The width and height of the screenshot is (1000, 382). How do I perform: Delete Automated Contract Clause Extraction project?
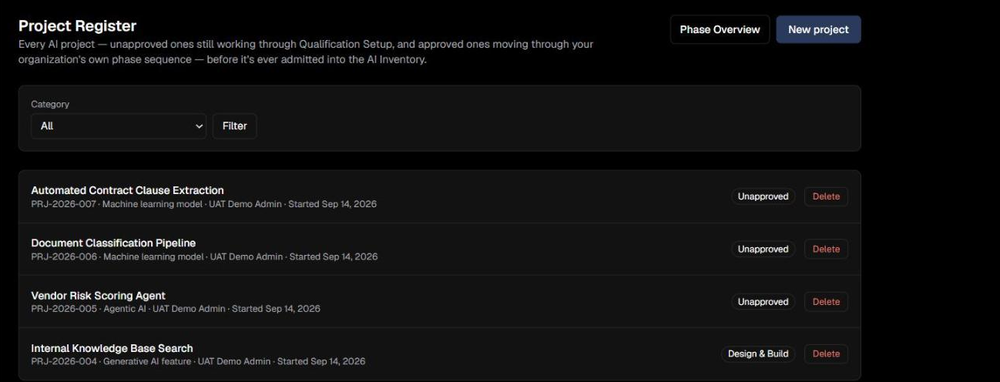tap(826, 196)
